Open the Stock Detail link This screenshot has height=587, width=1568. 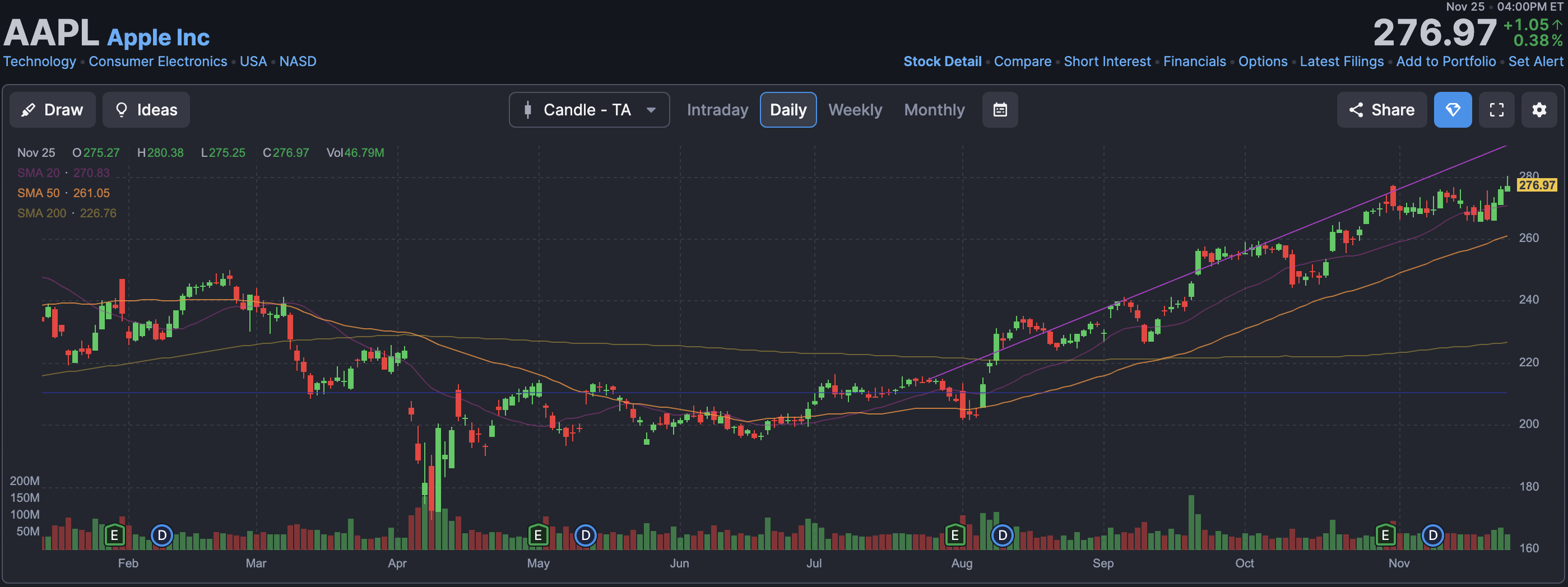point(942,62)
